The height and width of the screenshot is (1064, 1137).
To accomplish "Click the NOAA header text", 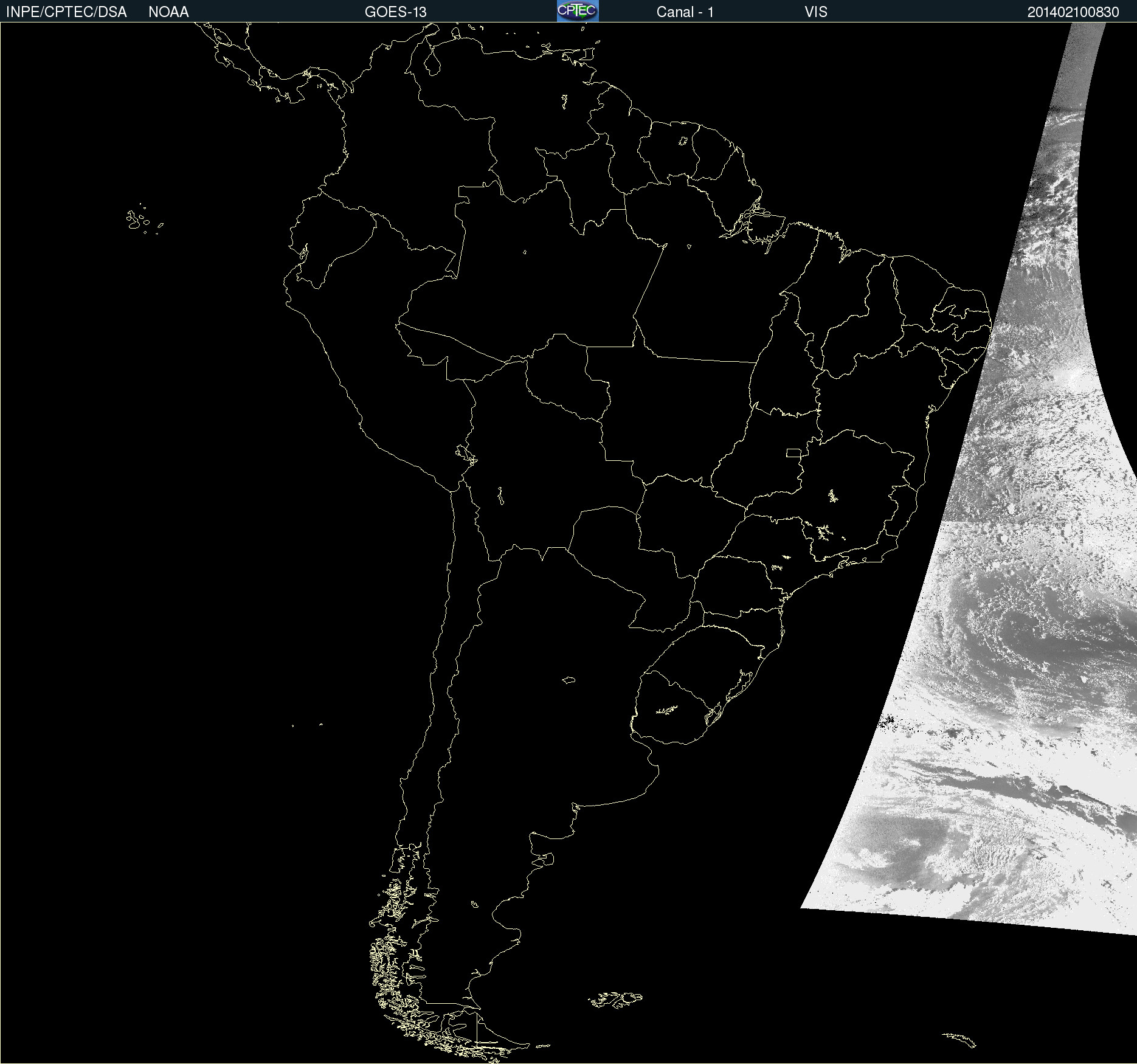I will tap(168, 12).
